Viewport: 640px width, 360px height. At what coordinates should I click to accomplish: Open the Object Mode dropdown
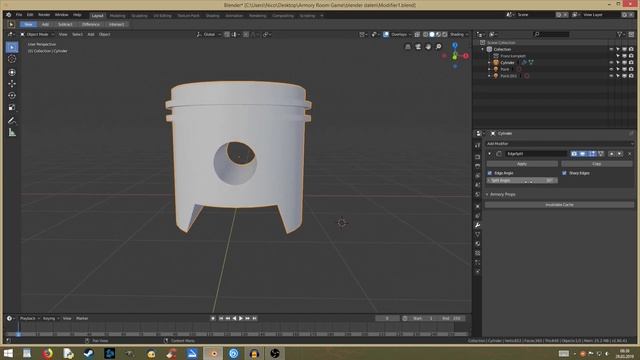tap(37, 35)
